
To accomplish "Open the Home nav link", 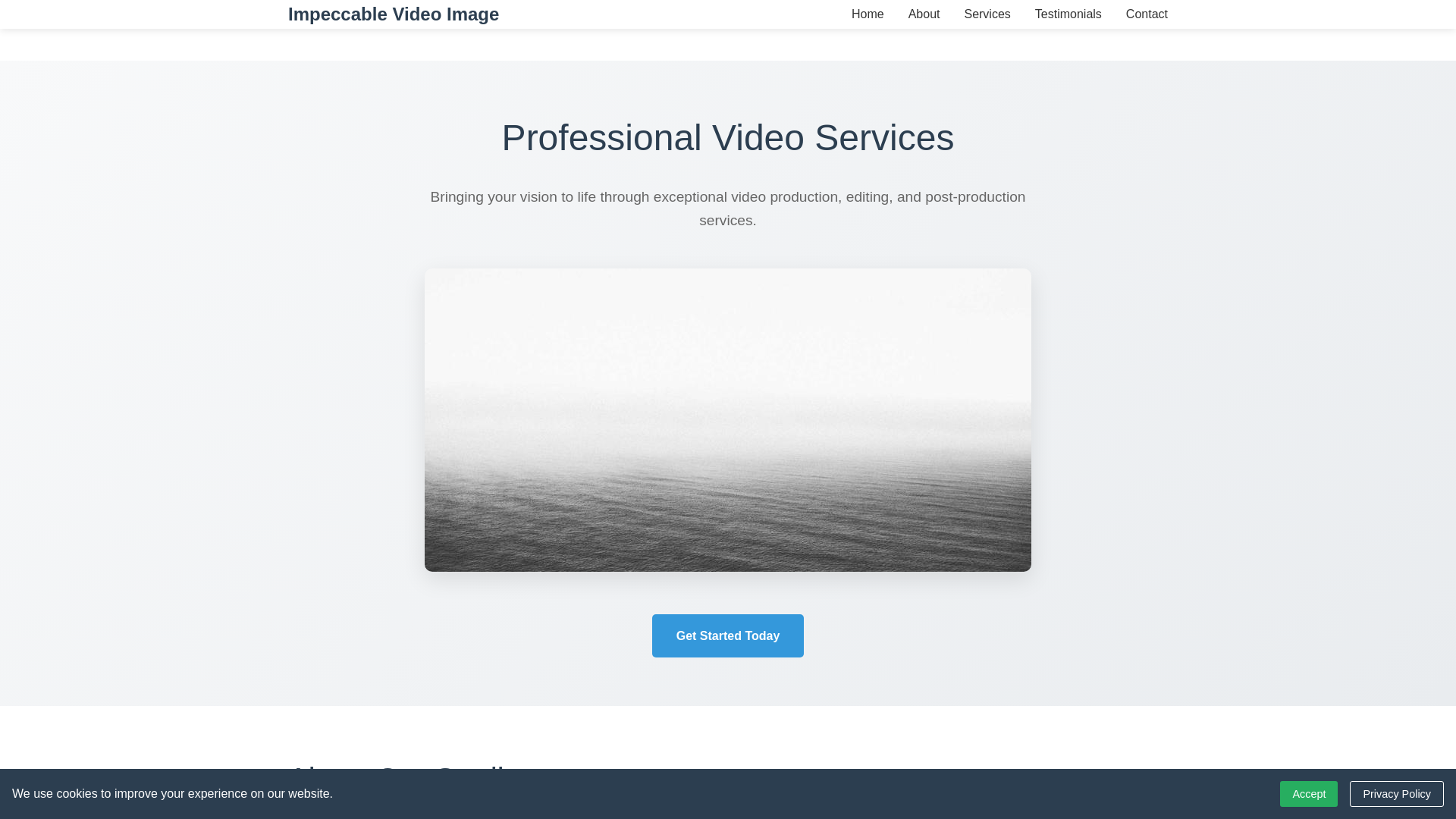I will [x=868, y=14].
